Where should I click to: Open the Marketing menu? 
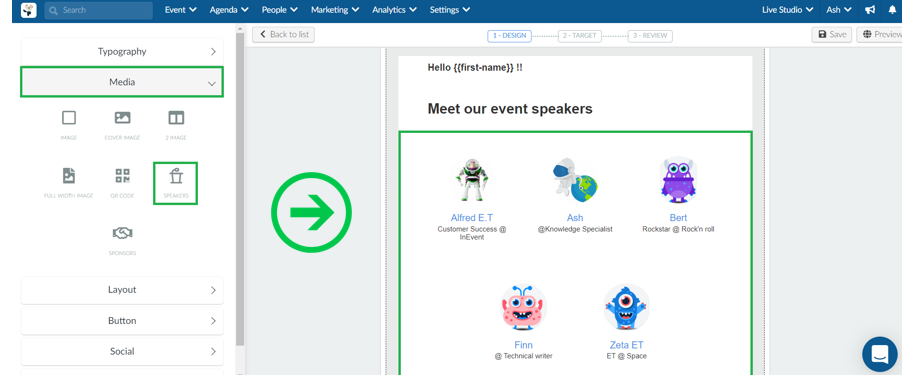pyautogui.click(x=335, y=10)
